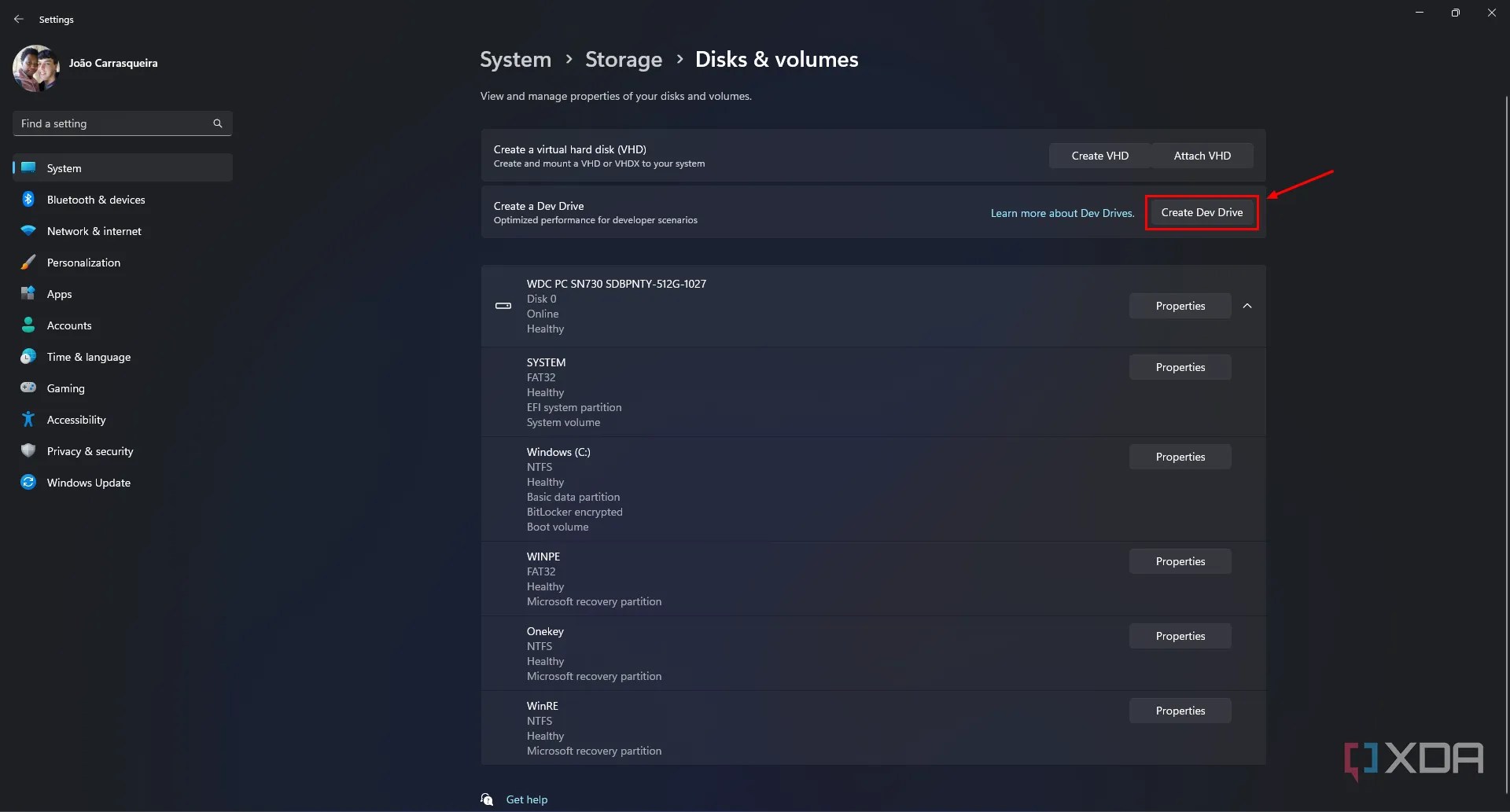Click the search magnifier in Find a setting
The width and height of the screenshot is (1510, 812).
click(x=218, y=123)
